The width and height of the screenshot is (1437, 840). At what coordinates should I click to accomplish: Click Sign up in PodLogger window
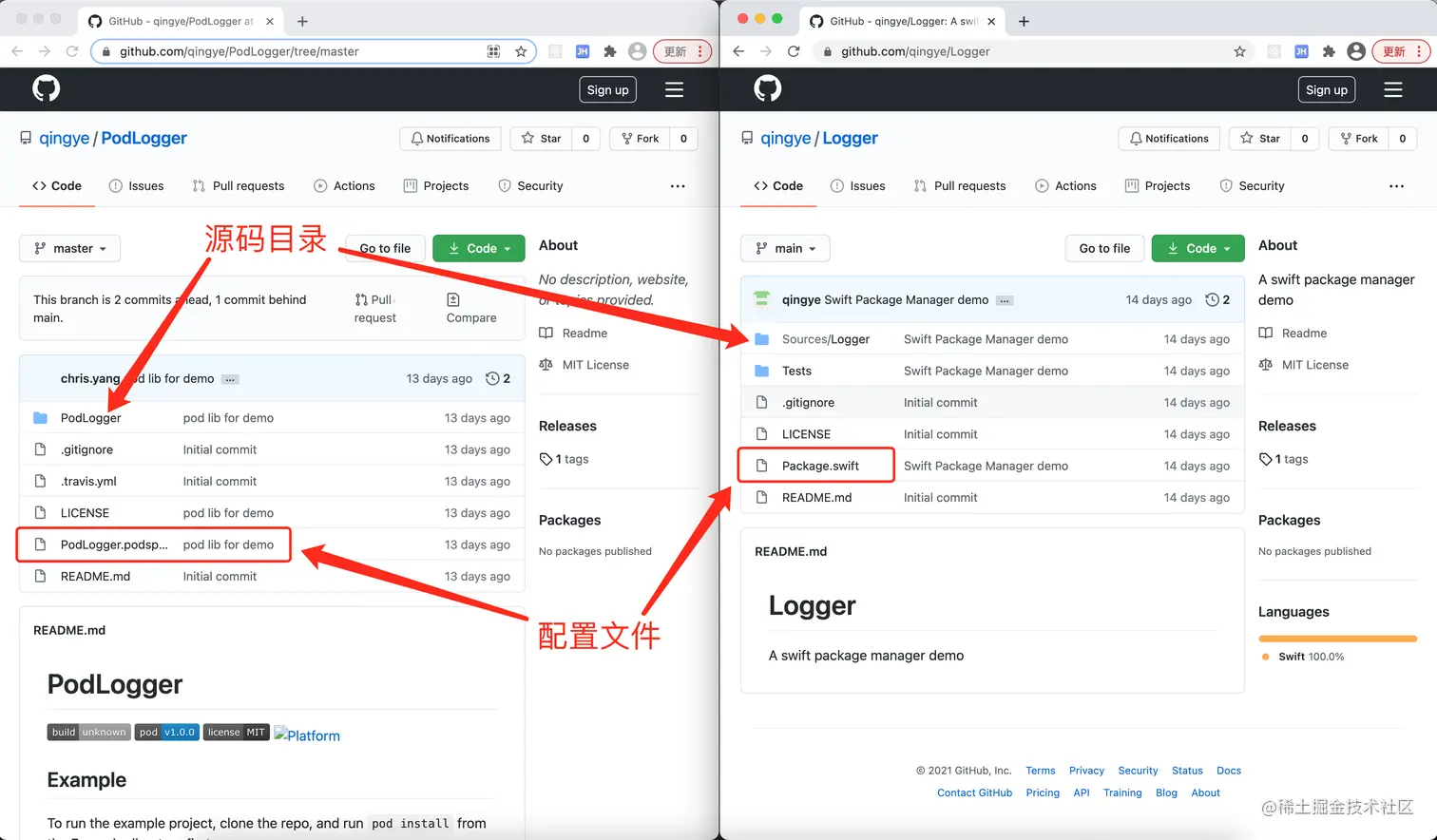(x=607, y=89)
